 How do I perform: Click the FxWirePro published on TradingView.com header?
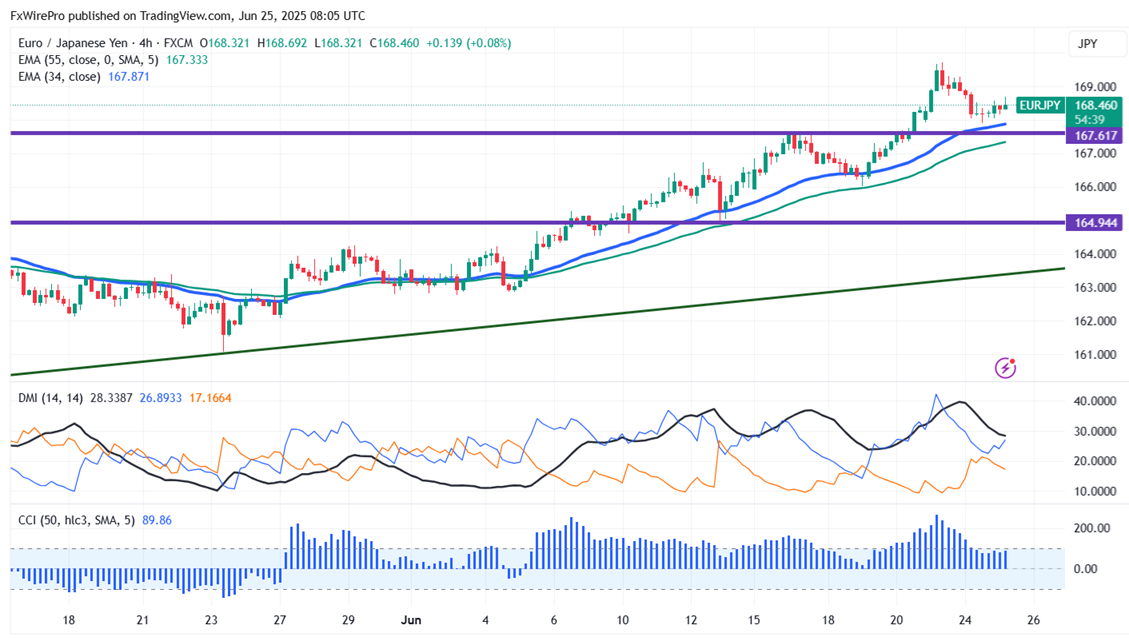click(x=187, y=16)
